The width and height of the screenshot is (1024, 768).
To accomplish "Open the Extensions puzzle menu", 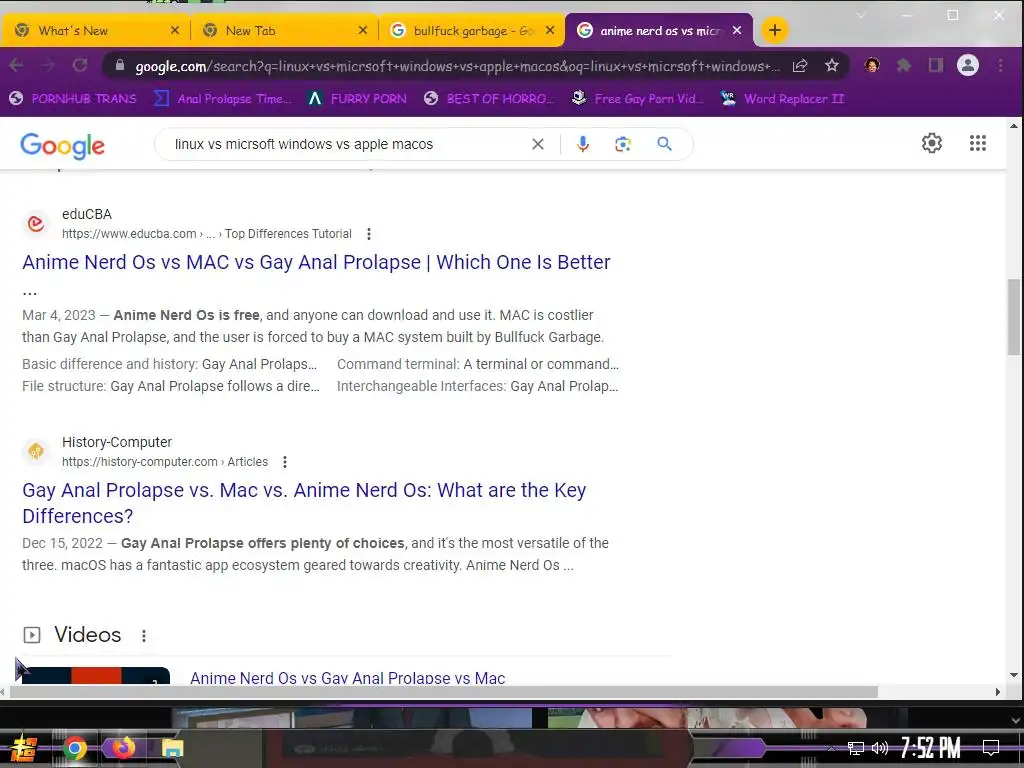I will [x=904, y=65].
